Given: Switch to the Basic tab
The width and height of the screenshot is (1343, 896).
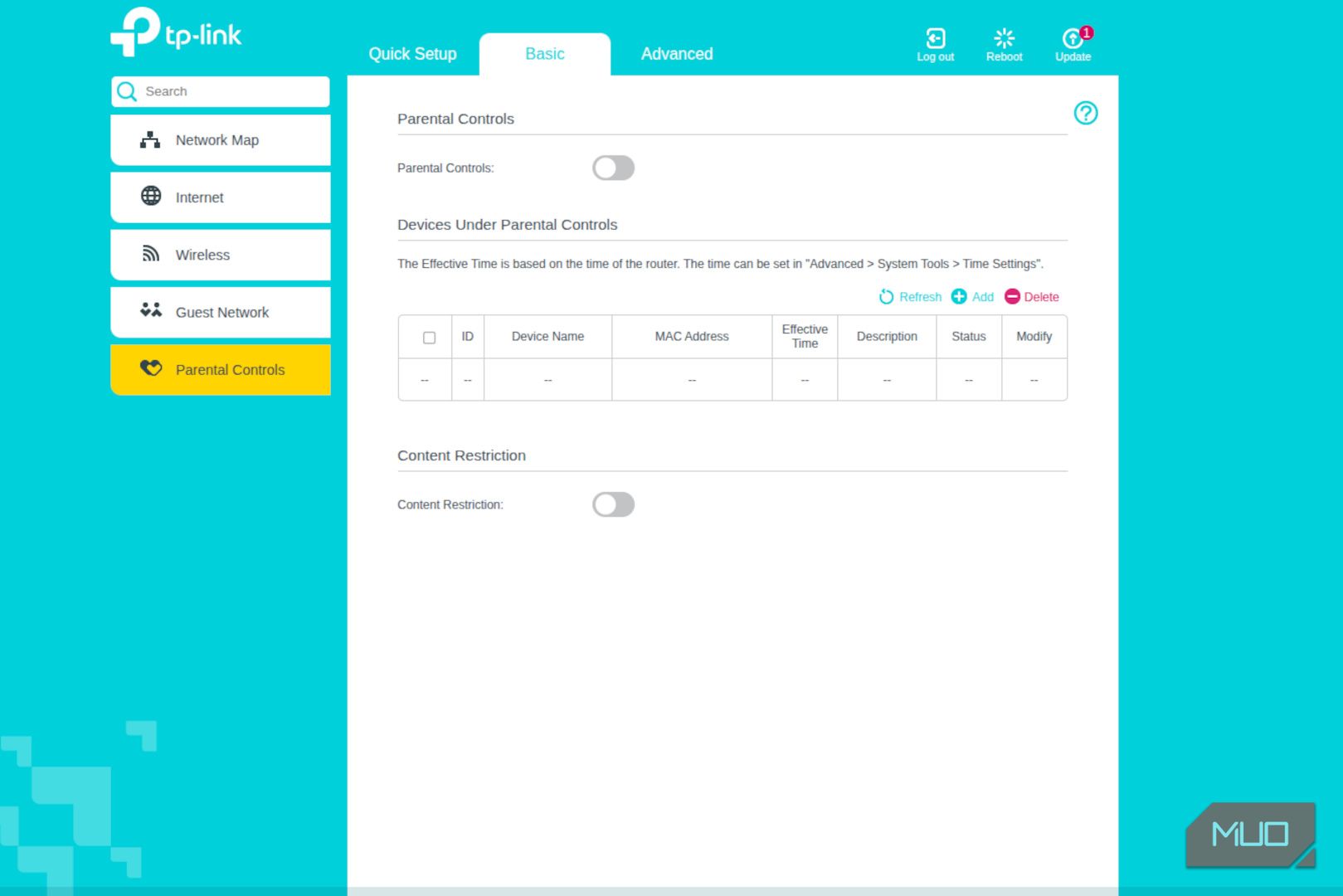Looking at the screenshot, I should [x=545, y=54].
